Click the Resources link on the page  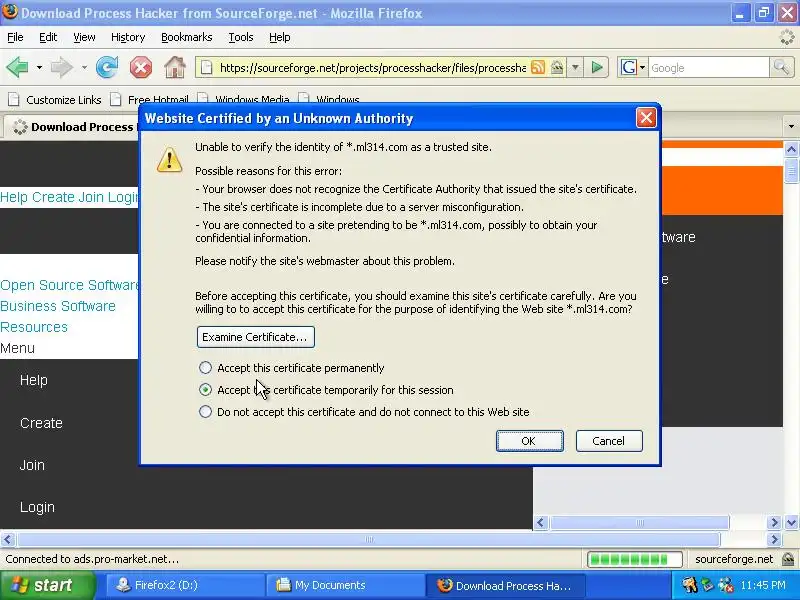click(34, 327)
